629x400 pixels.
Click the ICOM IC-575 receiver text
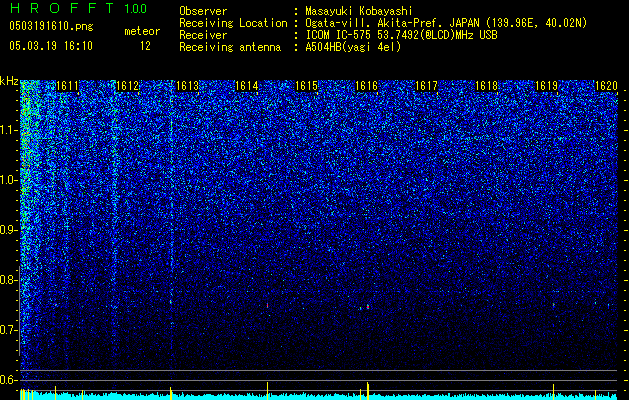tap(401, 35)
